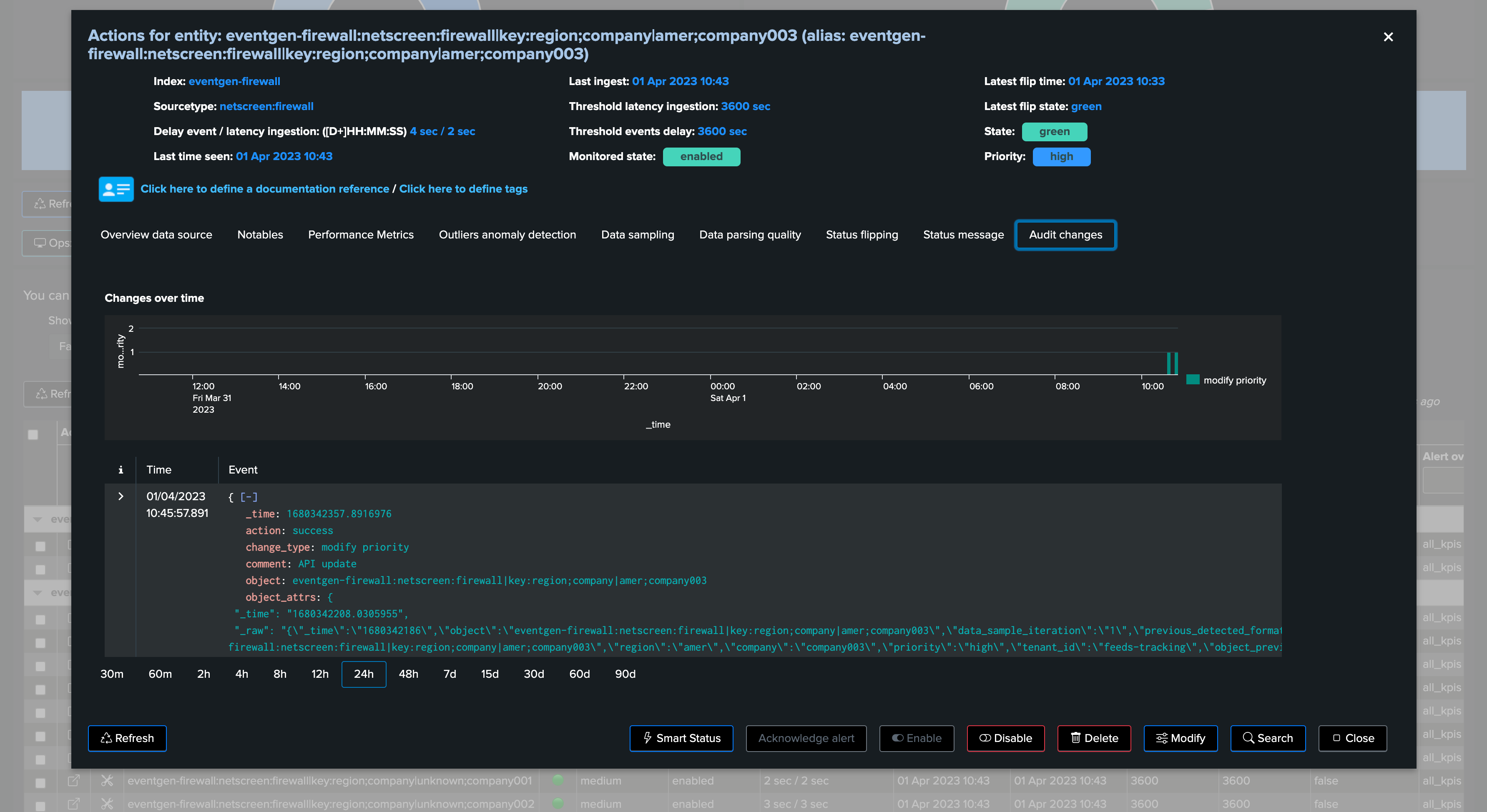Disable the entity monitoring
1487x812 pixels.
coord(1005,738)
